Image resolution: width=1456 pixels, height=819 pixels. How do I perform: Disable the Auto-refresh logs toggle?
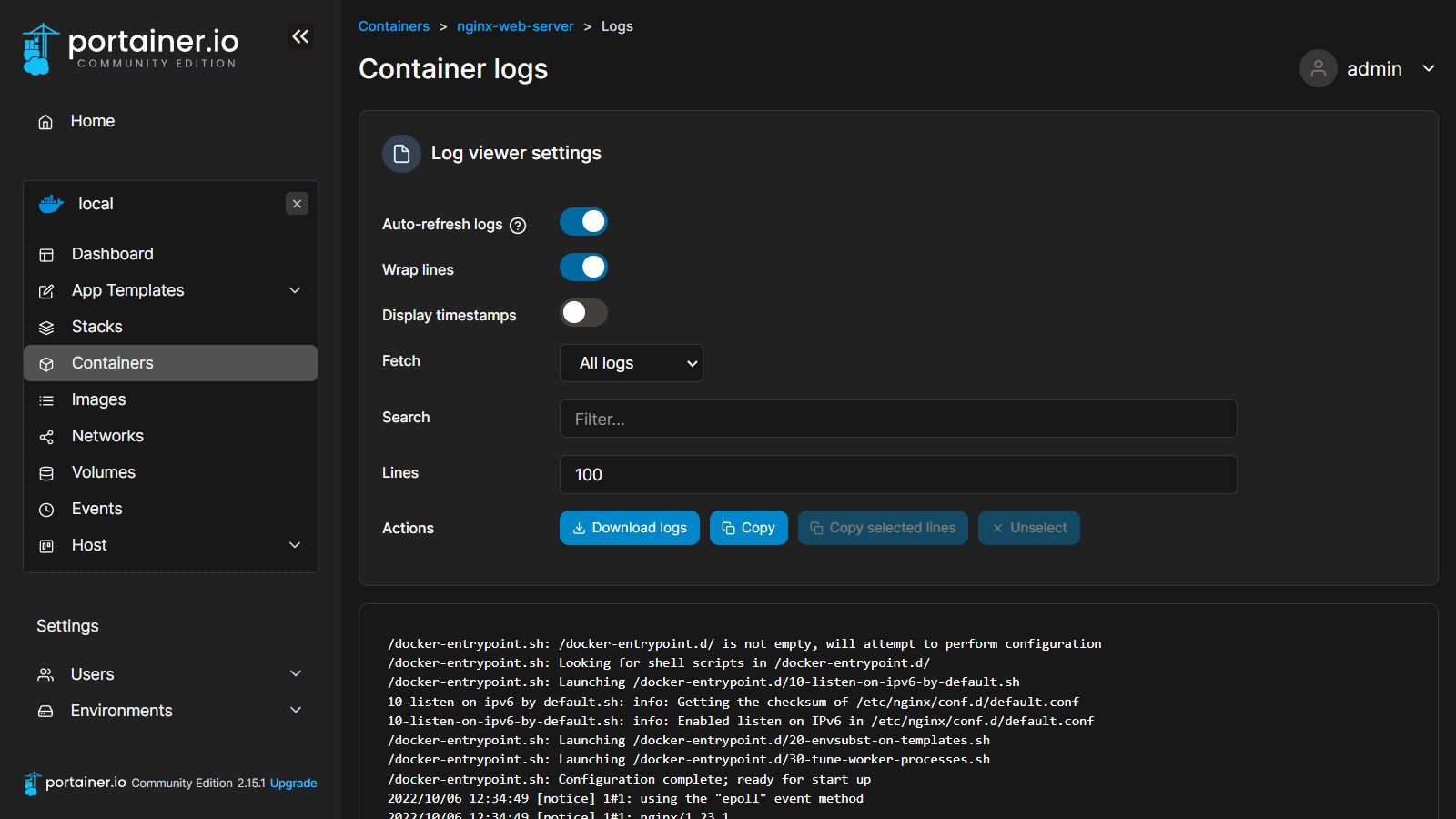click(x=583, y=222)
